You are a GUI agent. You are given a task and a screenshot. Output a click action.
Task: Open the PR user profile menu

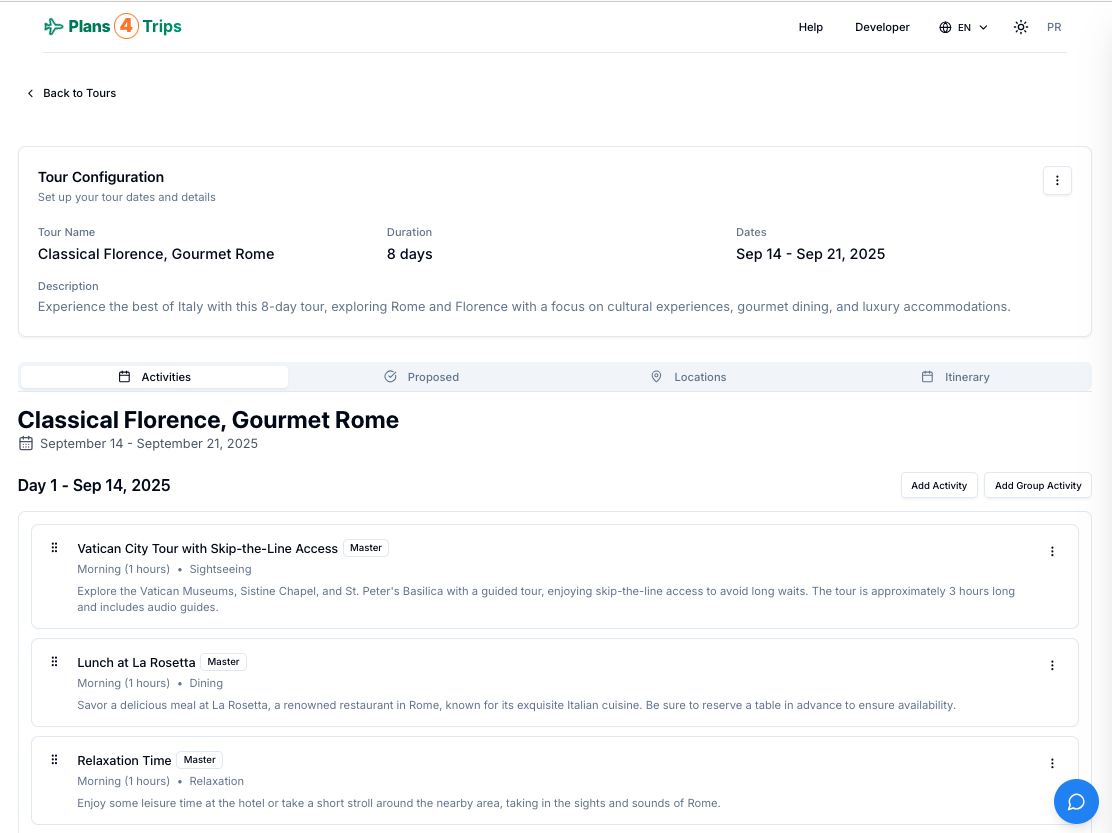(x=1054, y=27)
